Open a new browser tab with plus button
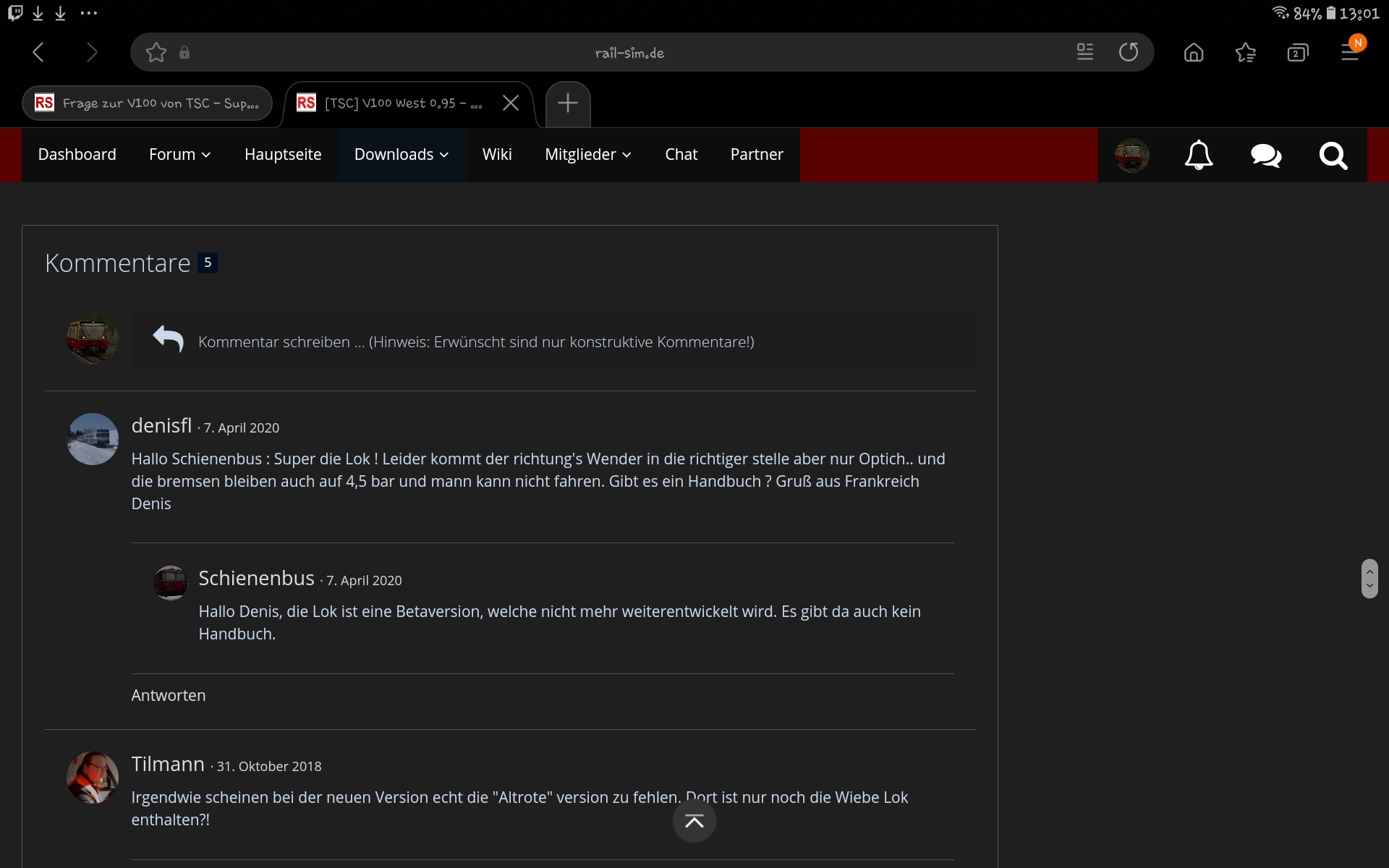The width and height of the screenshot is (1389, 868). pos(568,103)
